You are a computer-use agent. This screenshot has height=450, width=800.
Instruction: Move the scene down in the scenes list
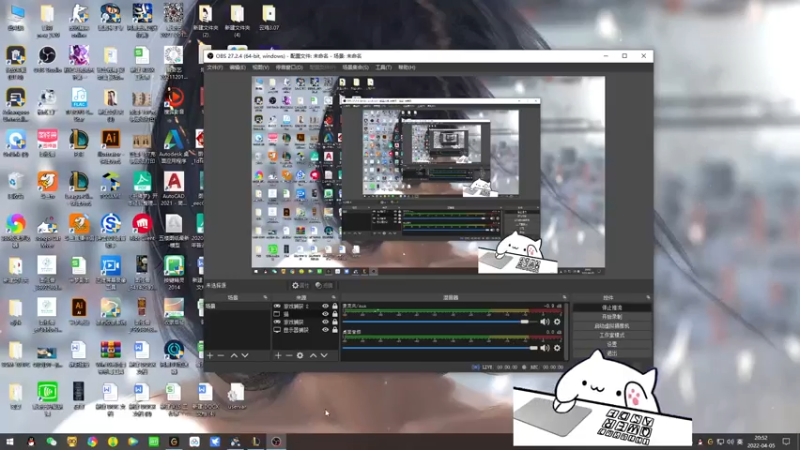pos(245,355)
